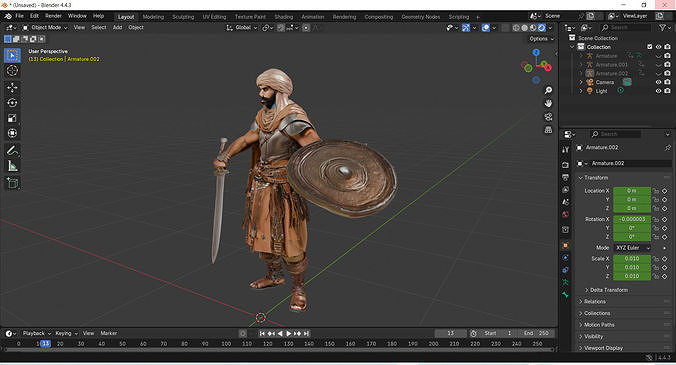The width and height of the screenshot is (676, 365).
Task: Open the Render menu
Action: click(53, 16)
